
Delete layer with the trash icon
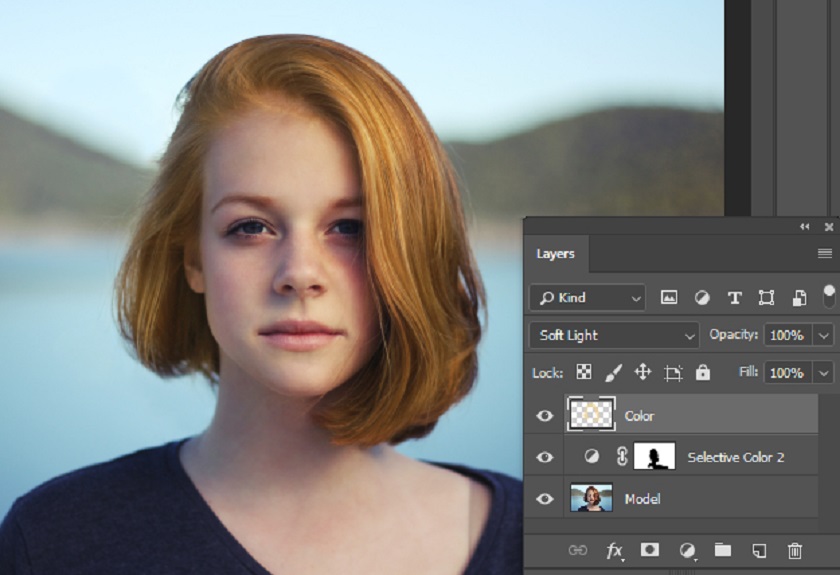795,550
